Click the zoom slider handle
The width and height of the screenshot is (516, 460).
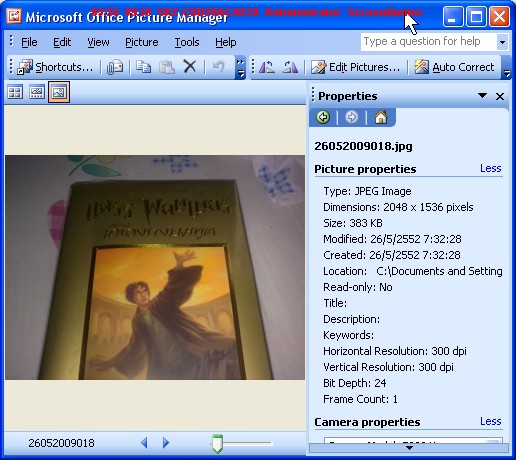point(217,444)
